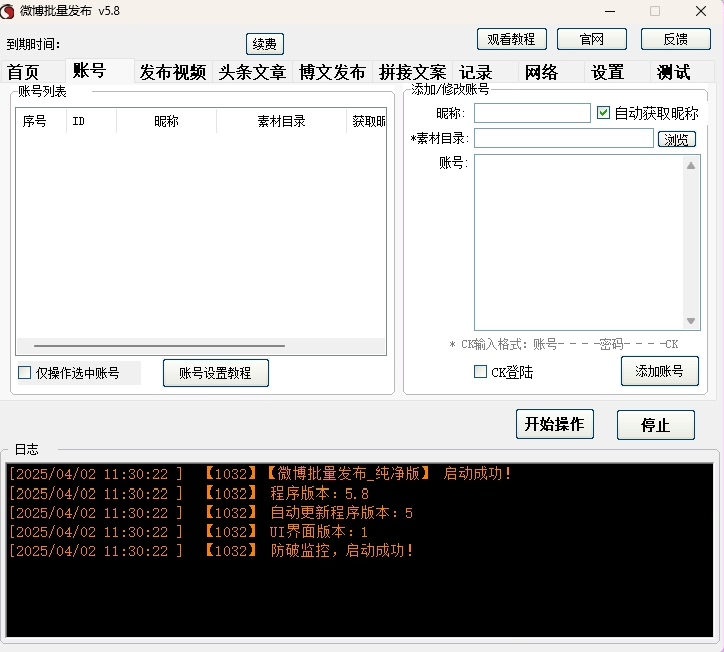Click the 序号 column header
This screenshot has width=724, height=652.
pos(41,121)
